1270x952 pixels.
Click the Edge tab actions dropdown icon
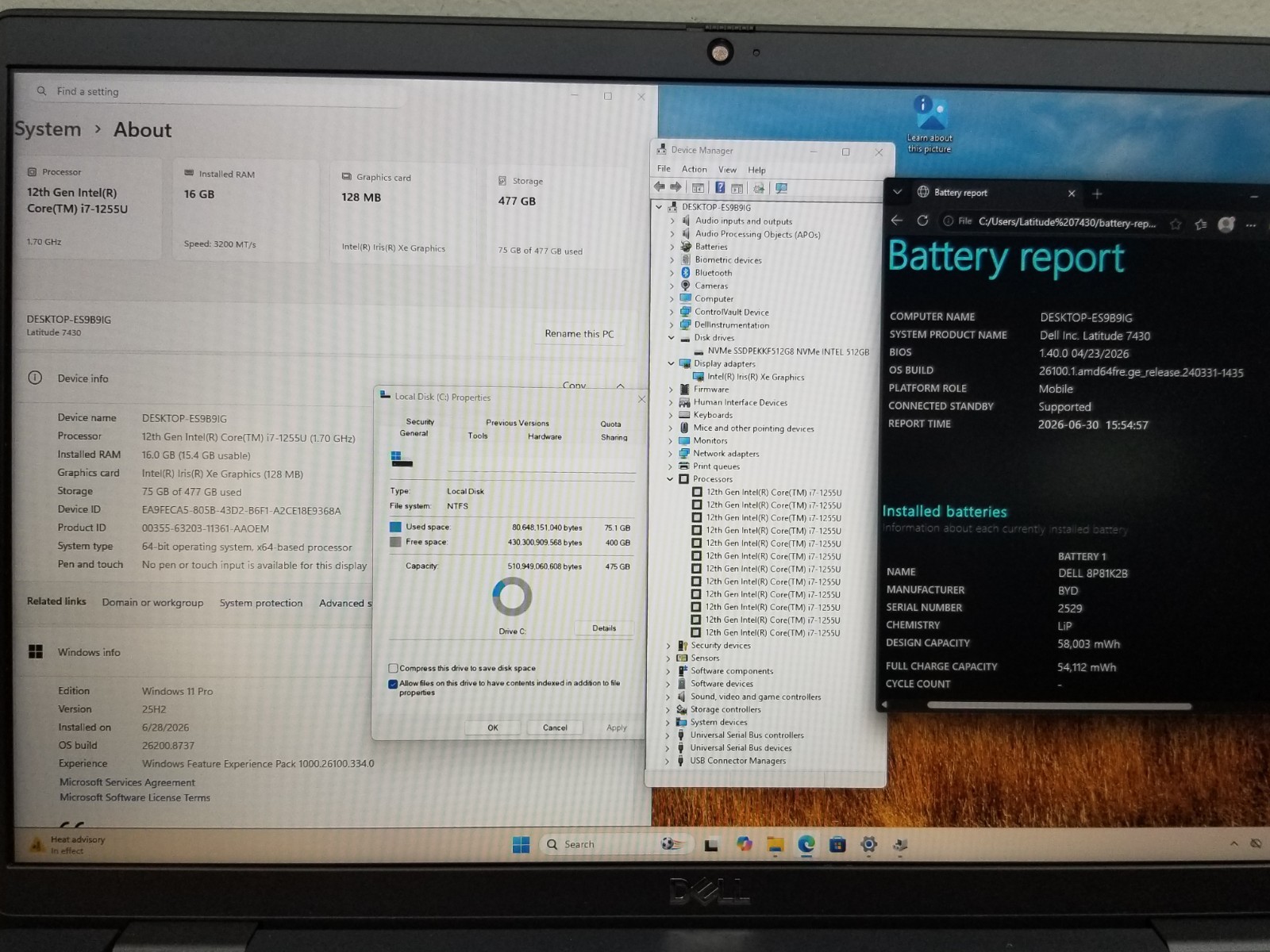tap(898, 192)
